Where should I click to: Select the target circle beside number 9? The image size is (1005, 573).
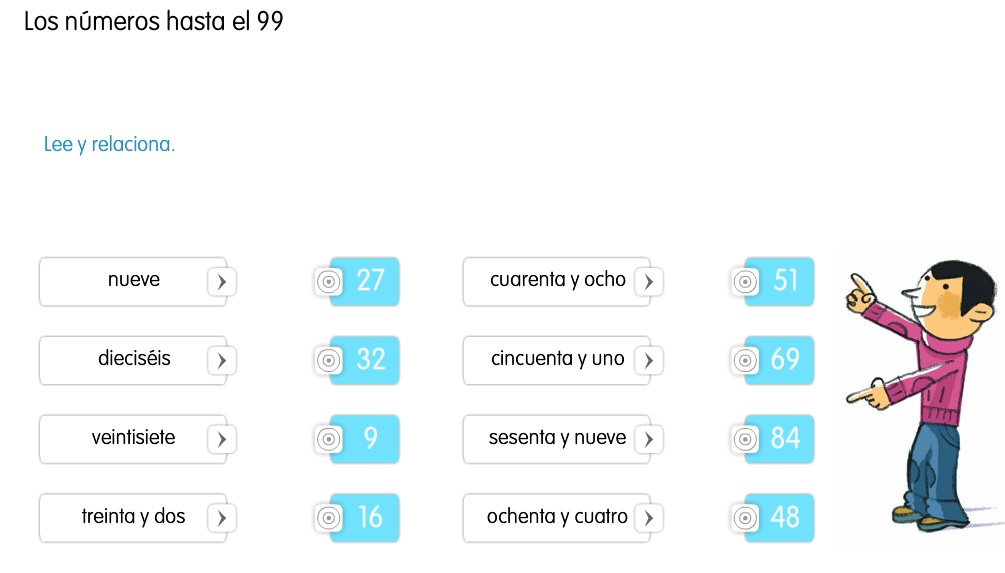329,440
